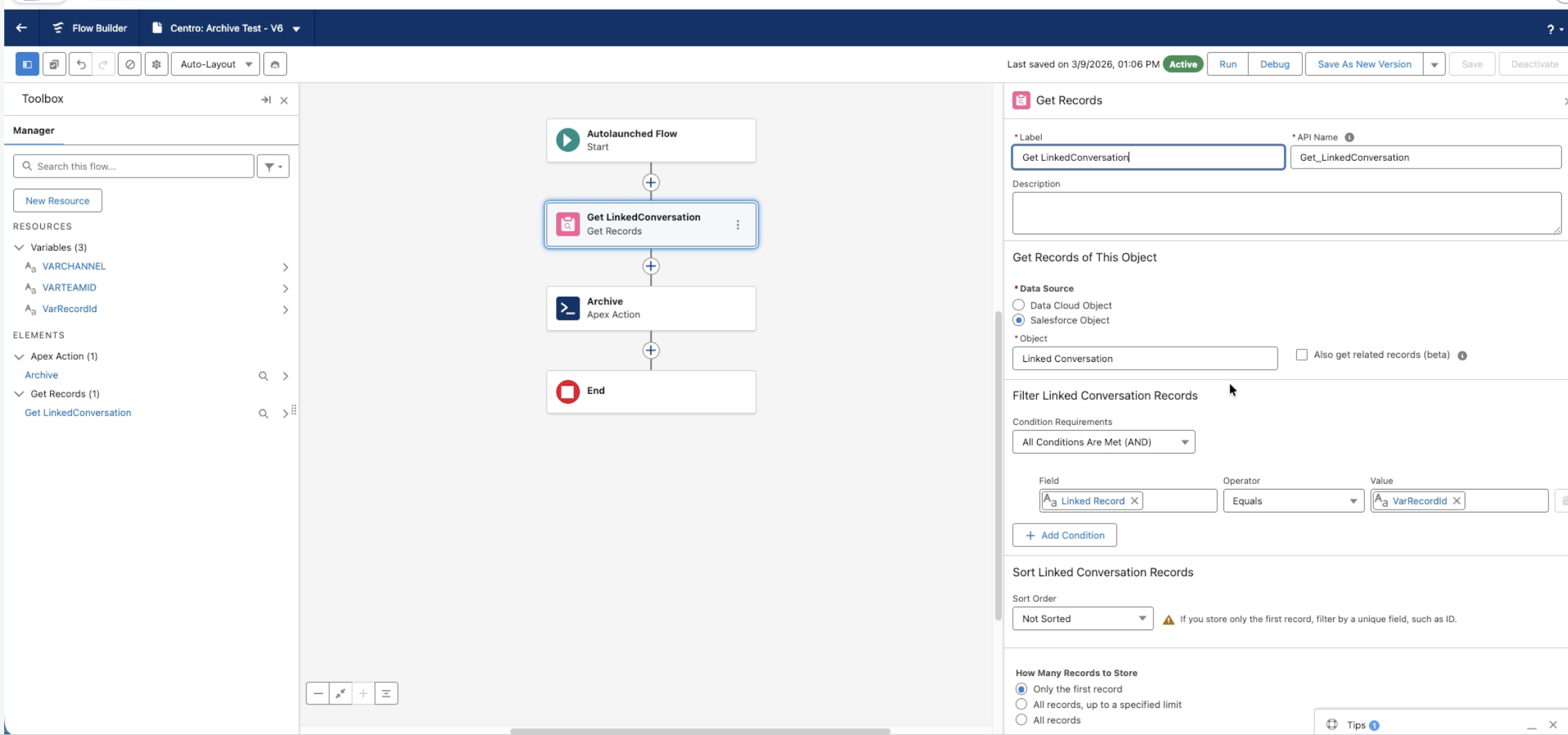The height and width of the screenshot is (735, 1568).
Task: Open the Not Sorted sort order dropdown
Action: pos(1083,619)
